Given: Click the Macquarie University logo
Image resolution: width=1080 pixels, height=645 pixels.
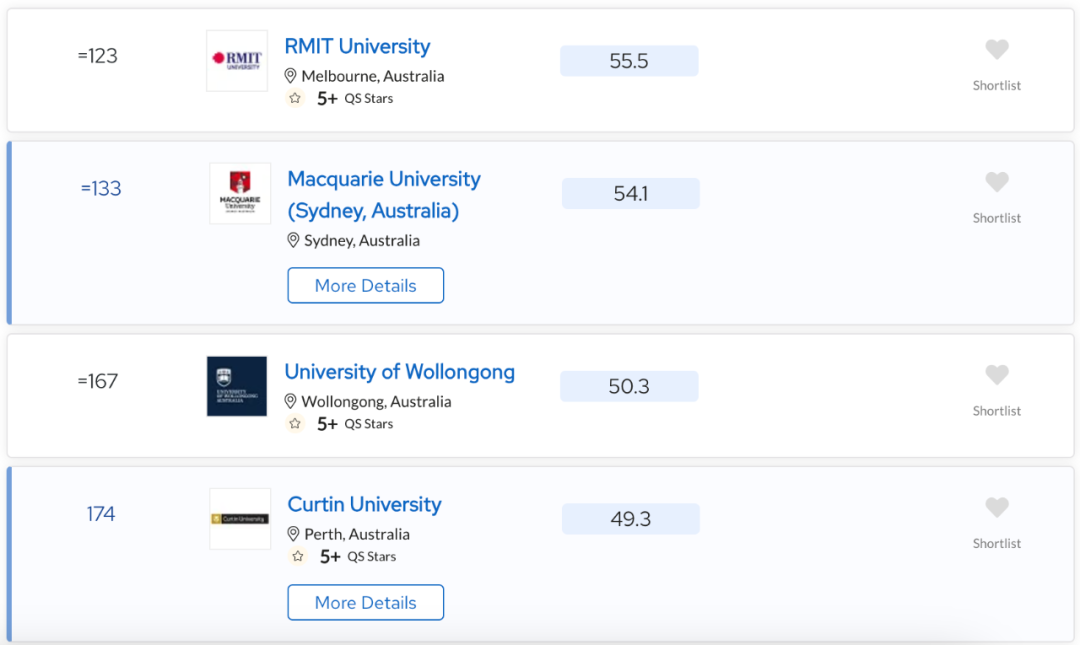Looking at the screenshot, I should coord(240,193).
